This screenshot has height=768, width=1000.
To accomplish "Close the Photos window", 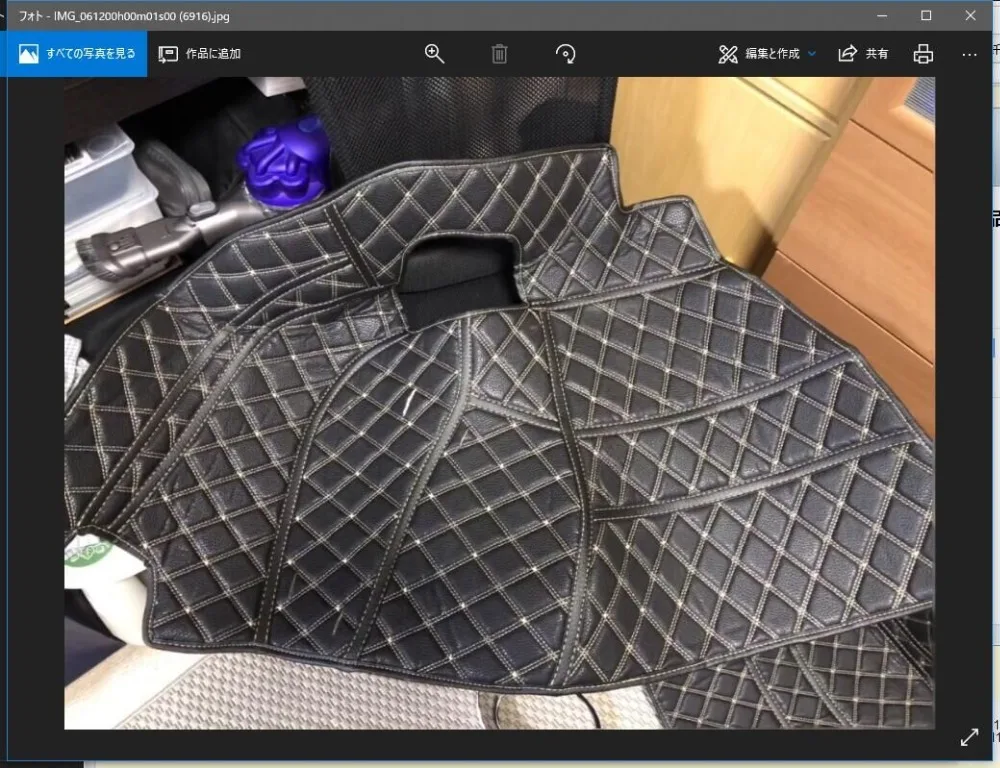I will 970,15.
